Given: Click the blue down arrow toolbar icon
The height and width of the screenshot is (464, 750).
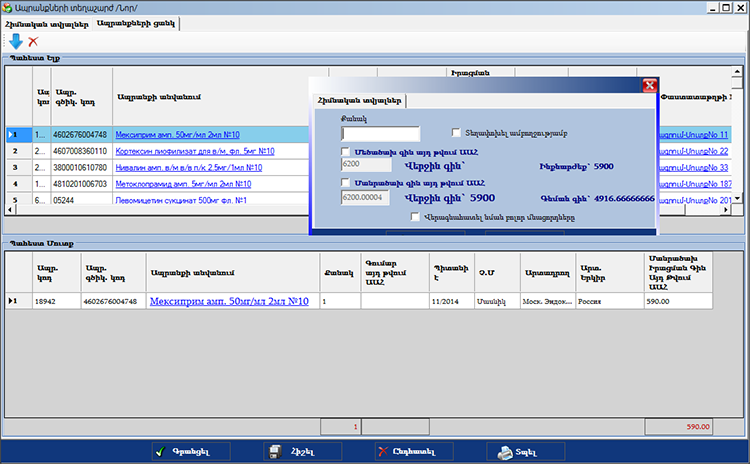Looking at the screenshot, I should pos(15,41).
